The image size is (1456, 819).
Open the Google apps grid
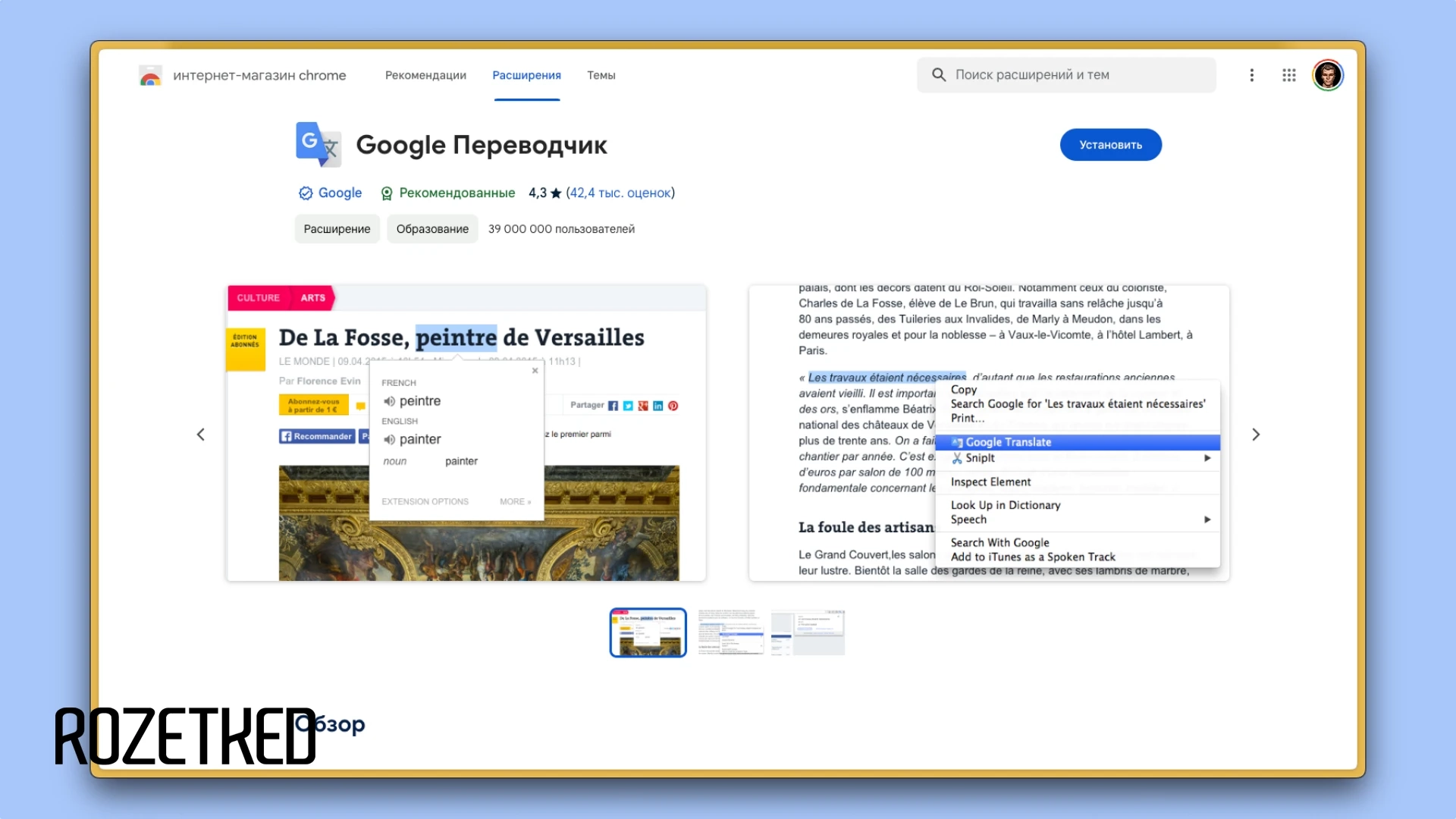click(1289, 75)
